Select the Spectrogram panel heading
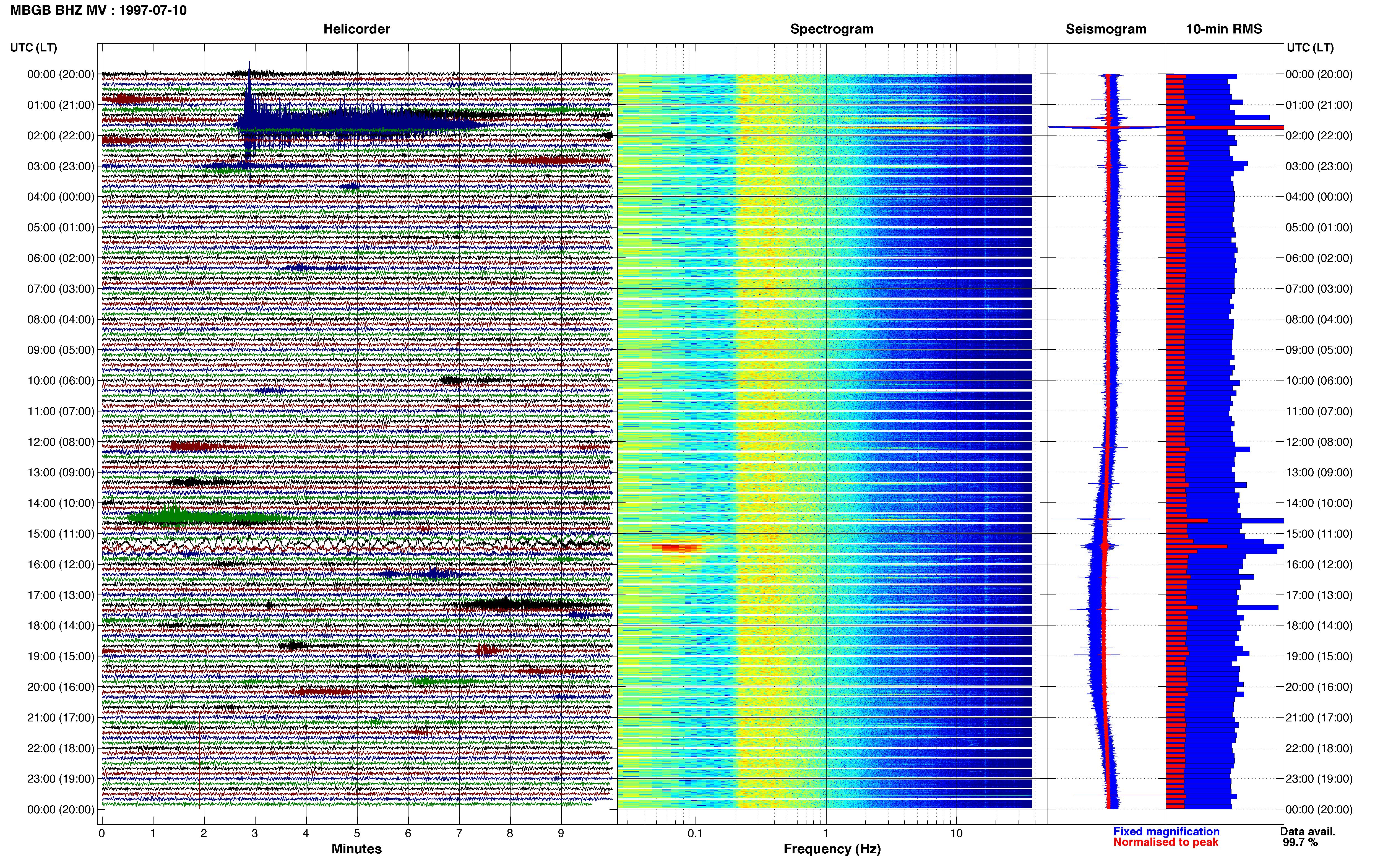 832,29
